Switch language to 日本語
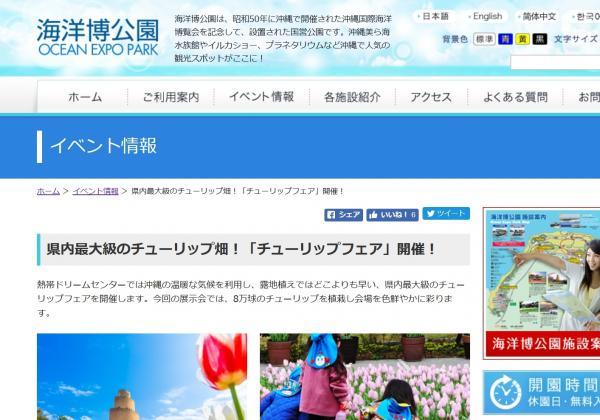This screenshot has height=420, width=600. point(434,16)
